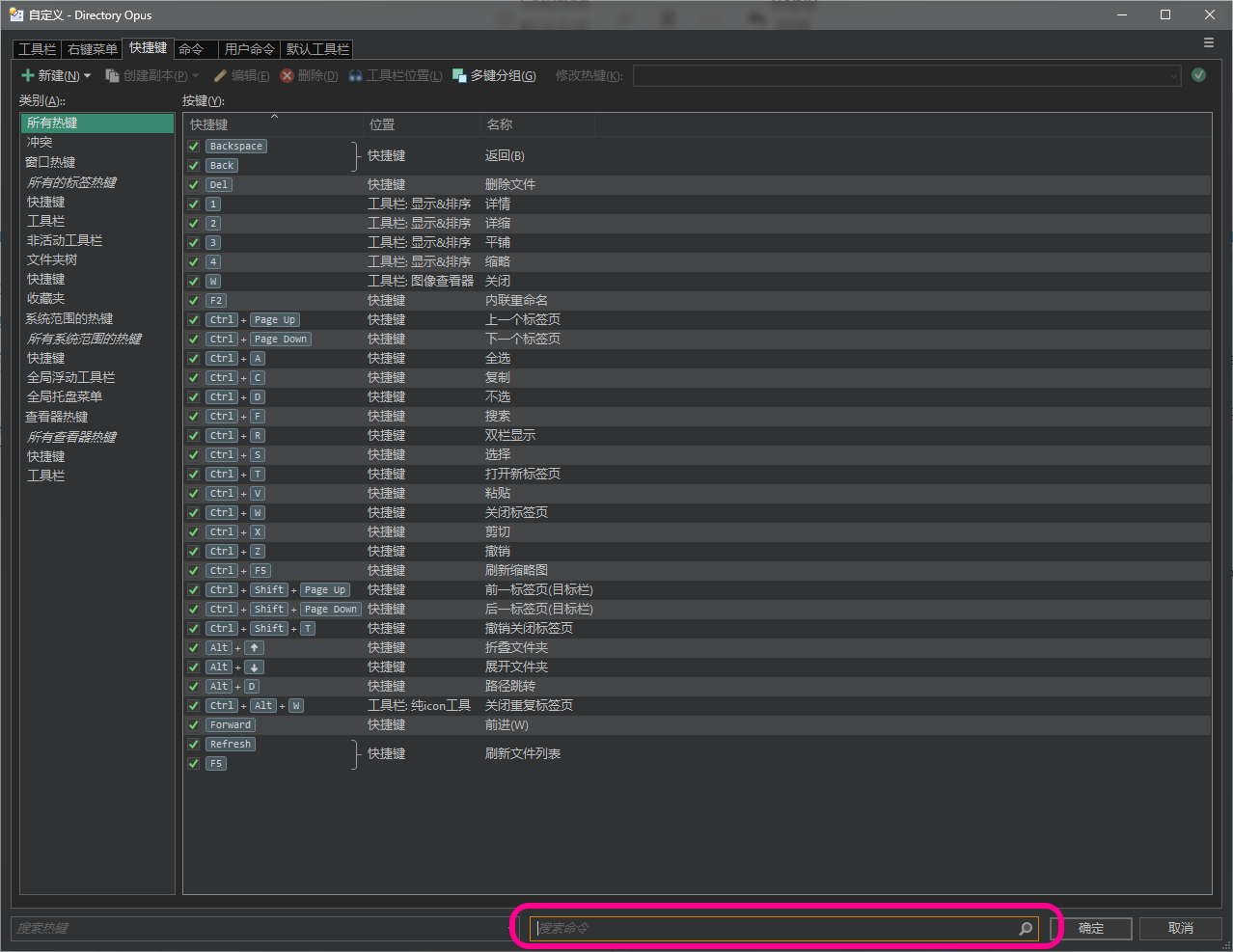Pick the 全局浮动工具栏 category
Image resolution: width=1233 pixels, height=952 pixels.
pyautogui.click(x=70, y=377)
